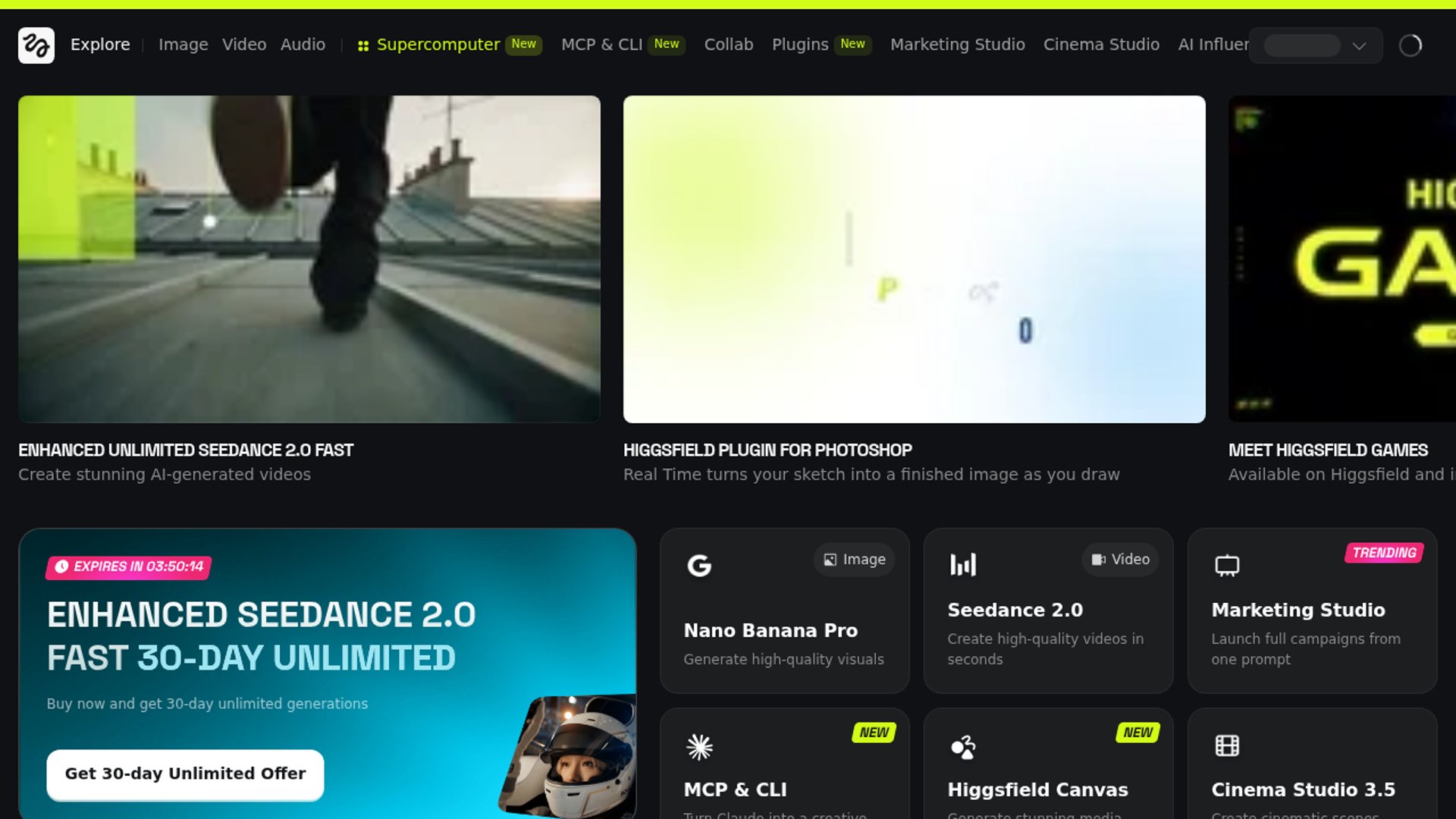Open the Audio menu item
Image resolution: width=1456 pixels, height=819 pixels.
(303, 45)
